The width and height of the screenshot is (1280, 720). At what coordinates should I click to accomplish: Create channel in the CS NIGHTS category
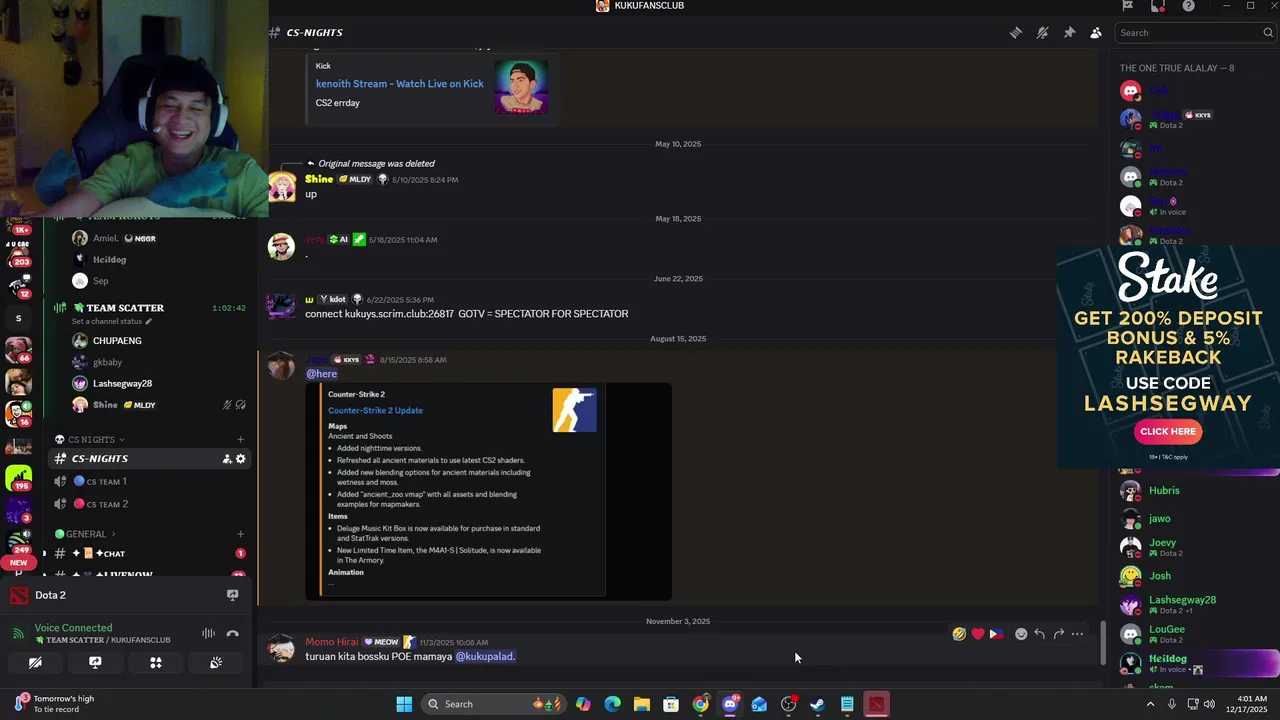coord(240,440)
